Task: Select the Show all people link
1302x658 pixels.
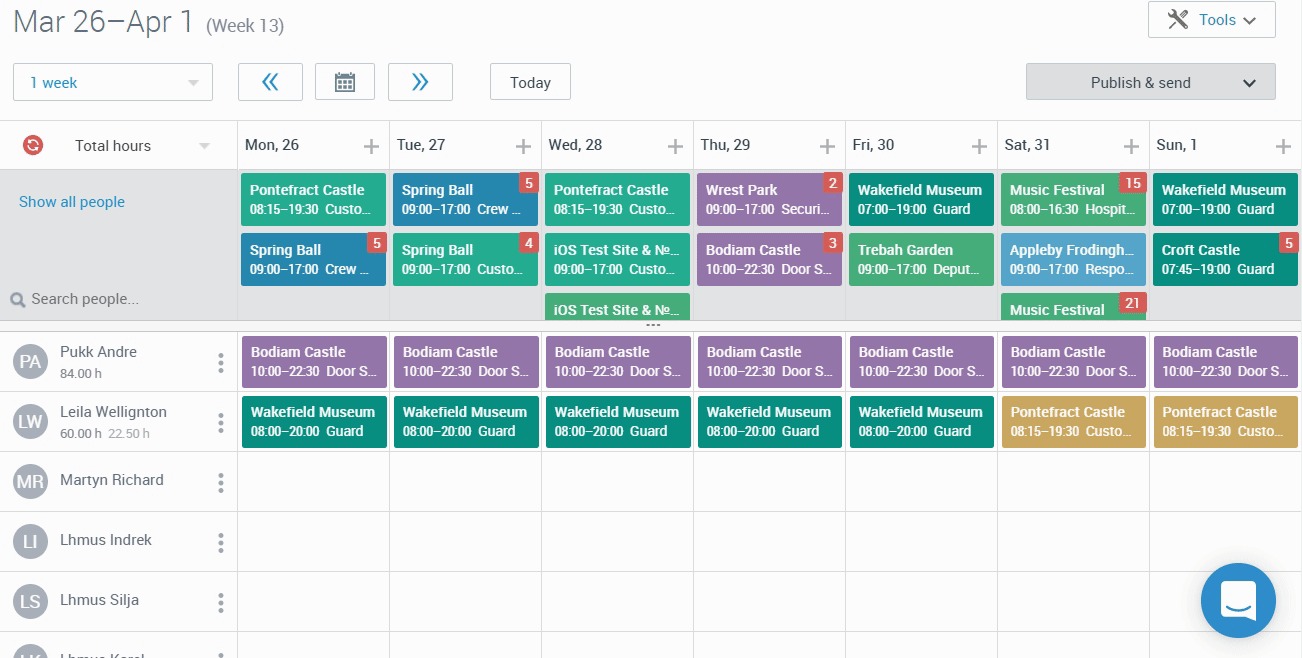Action: tap(71, 202)
